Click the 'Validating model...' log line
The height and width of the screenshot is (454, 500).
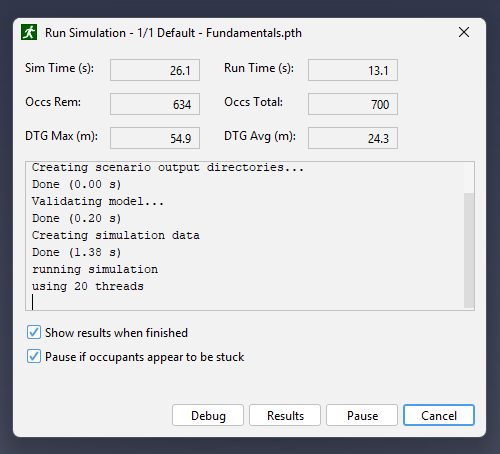tap(98, 201)
